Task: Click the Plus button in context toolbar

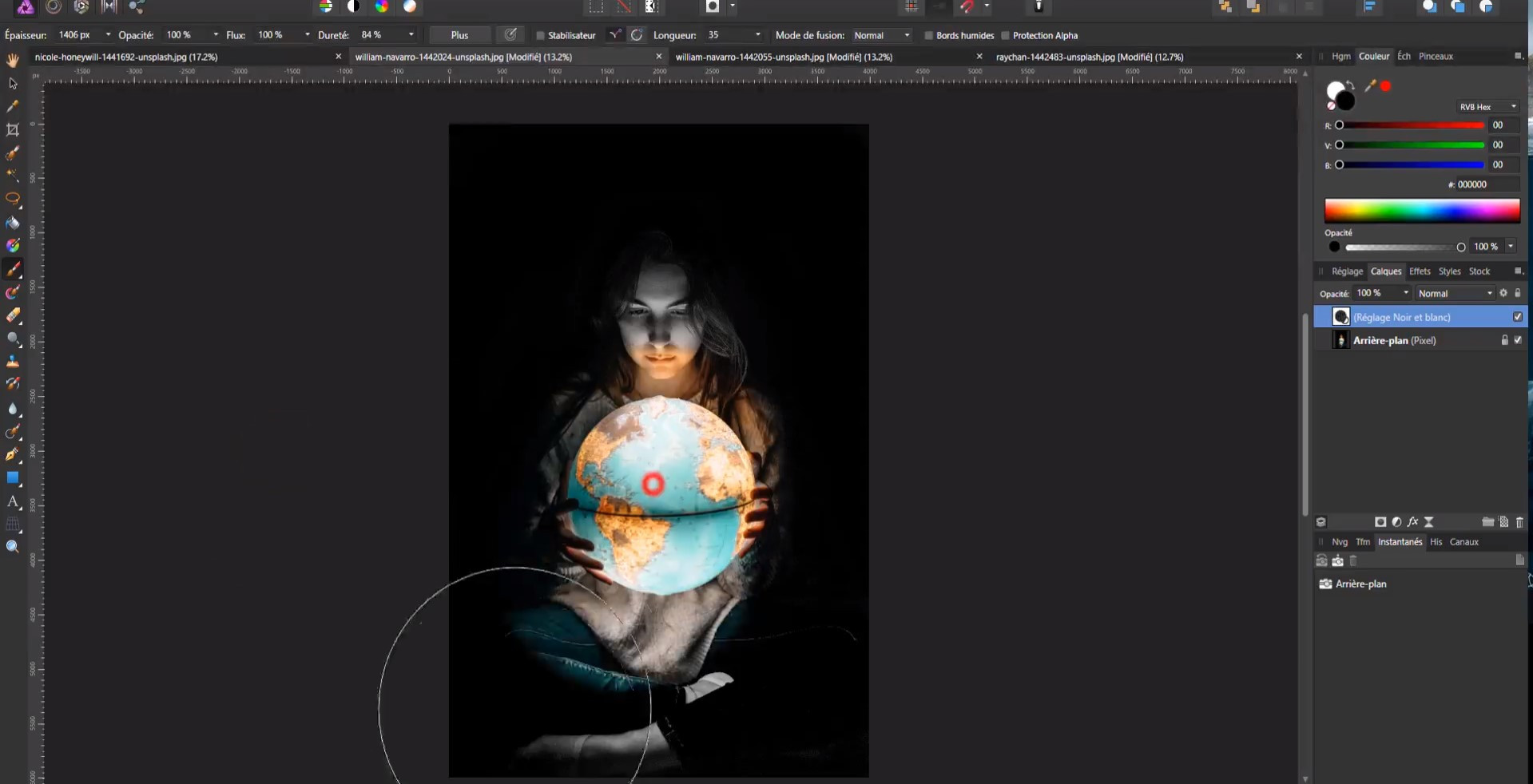Action: (459, 35)
